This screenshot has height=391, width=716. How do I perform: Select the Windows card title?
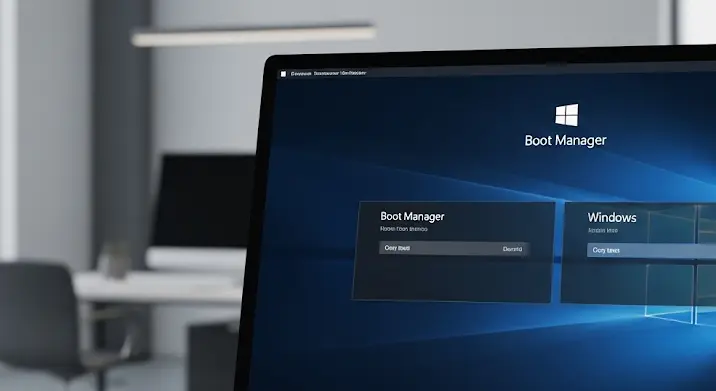611,217
